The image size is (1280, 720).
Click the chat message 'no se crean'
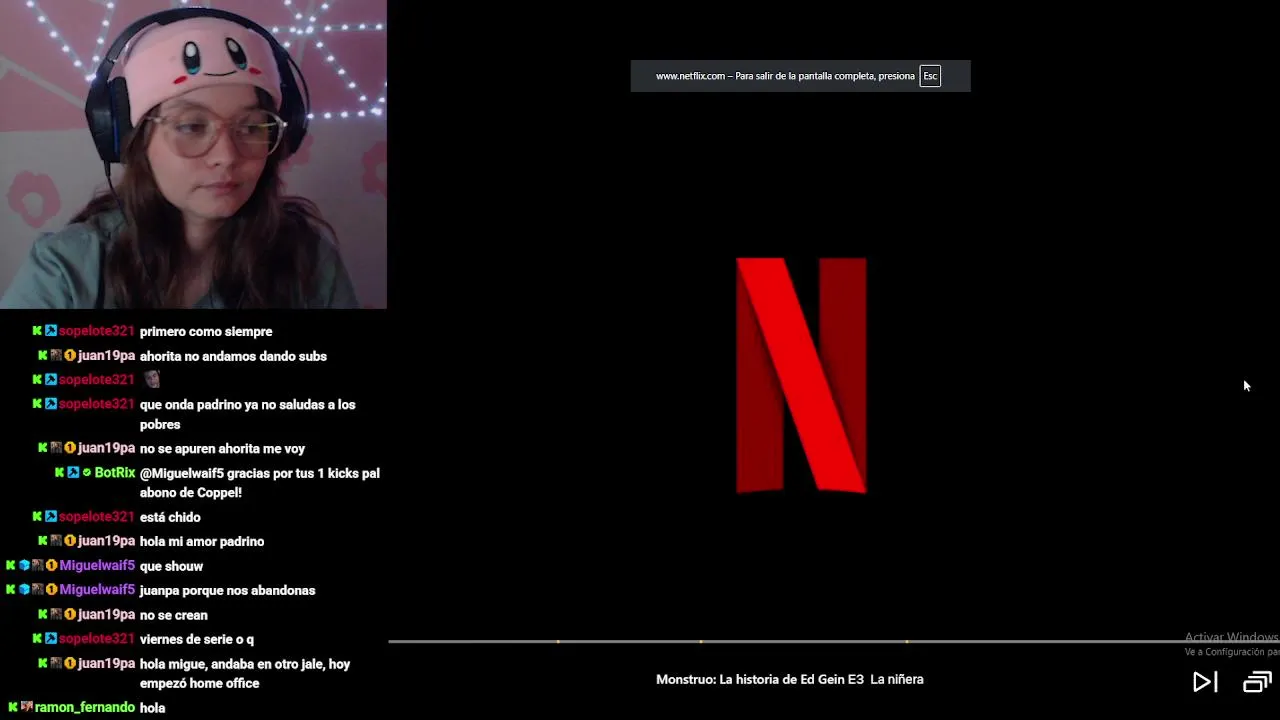point(174,615)
